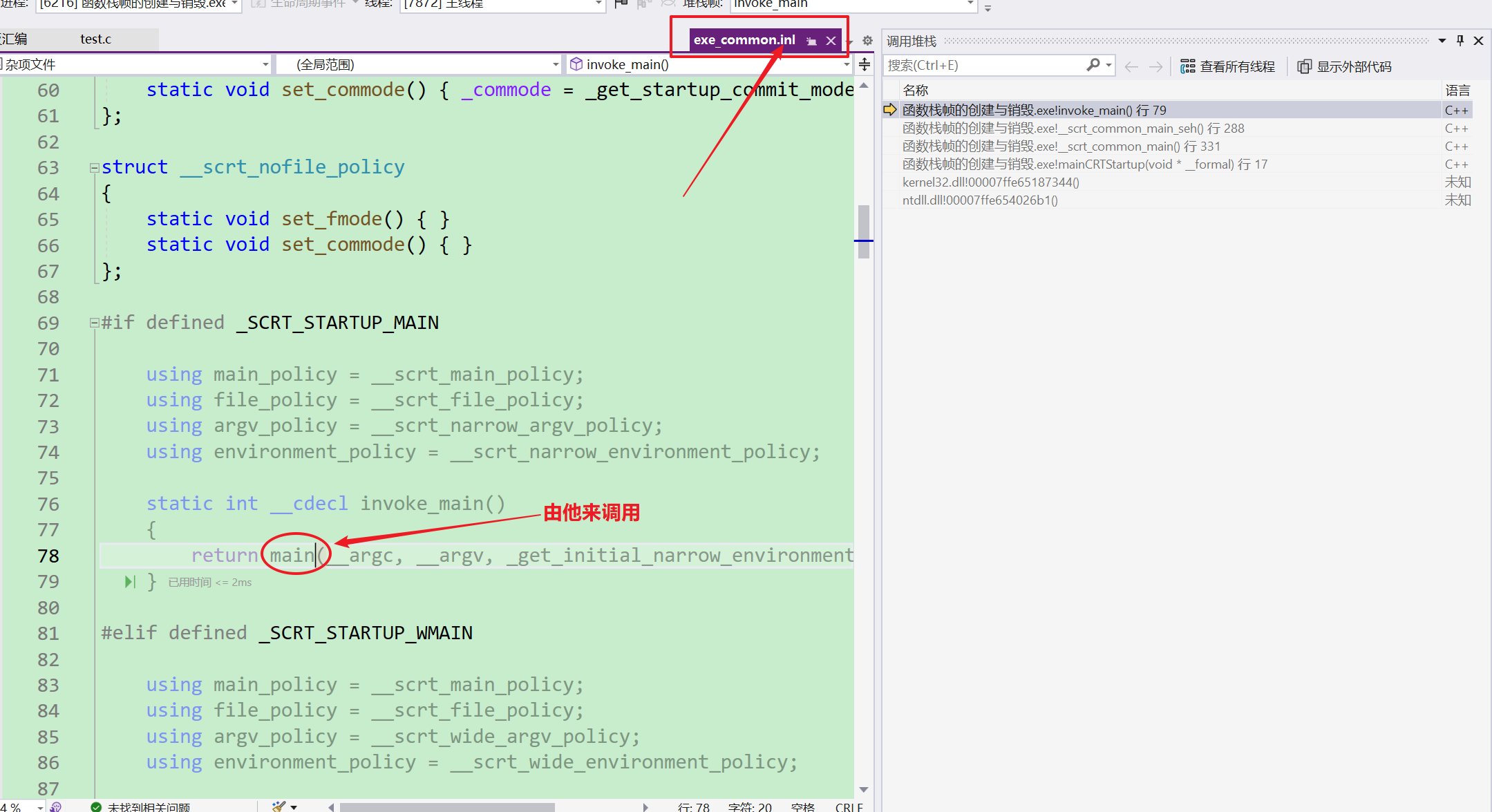The height and width of the screenshot is (812, 1492).
Task: Click the navigate forward arrow icon
Action: [x=1155, y=66]
